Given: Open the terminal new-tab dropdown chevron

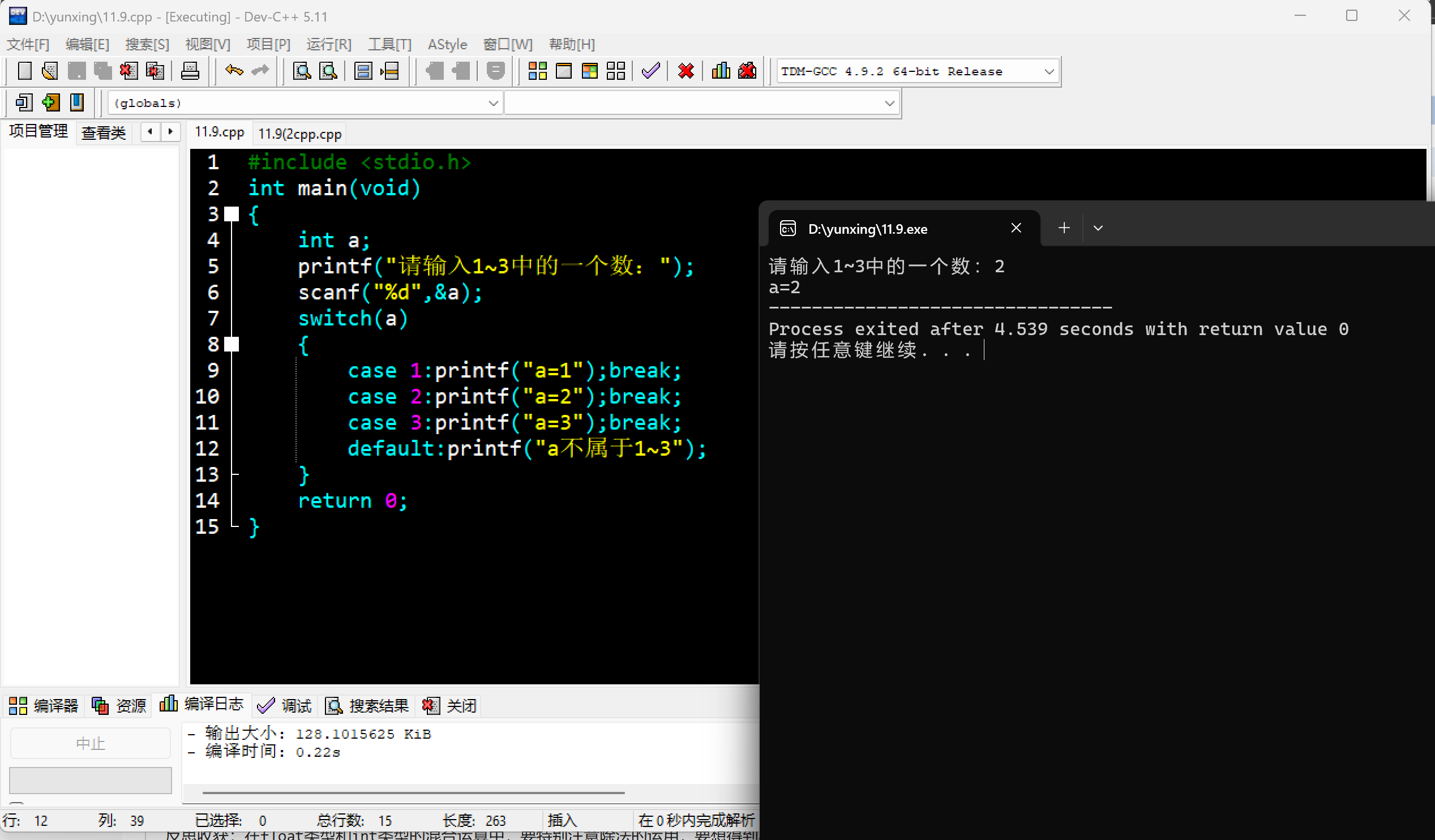Looking at the screenshot, I should pos(1098,228).
